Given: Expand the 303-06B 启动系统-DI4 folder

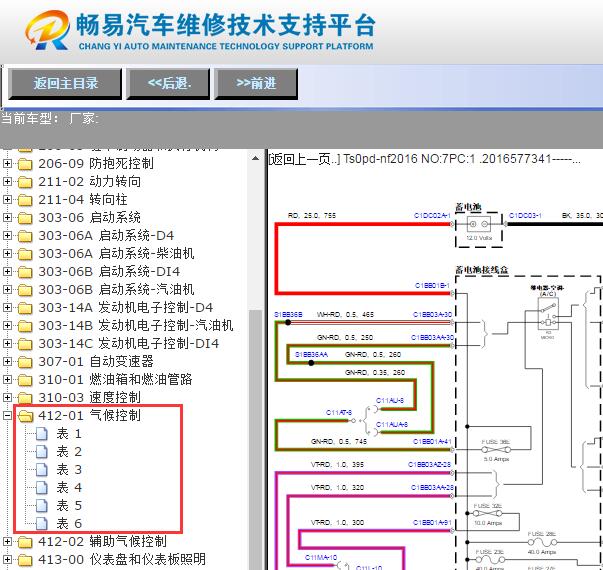Looking at the screenshot, I should [7, 272].
